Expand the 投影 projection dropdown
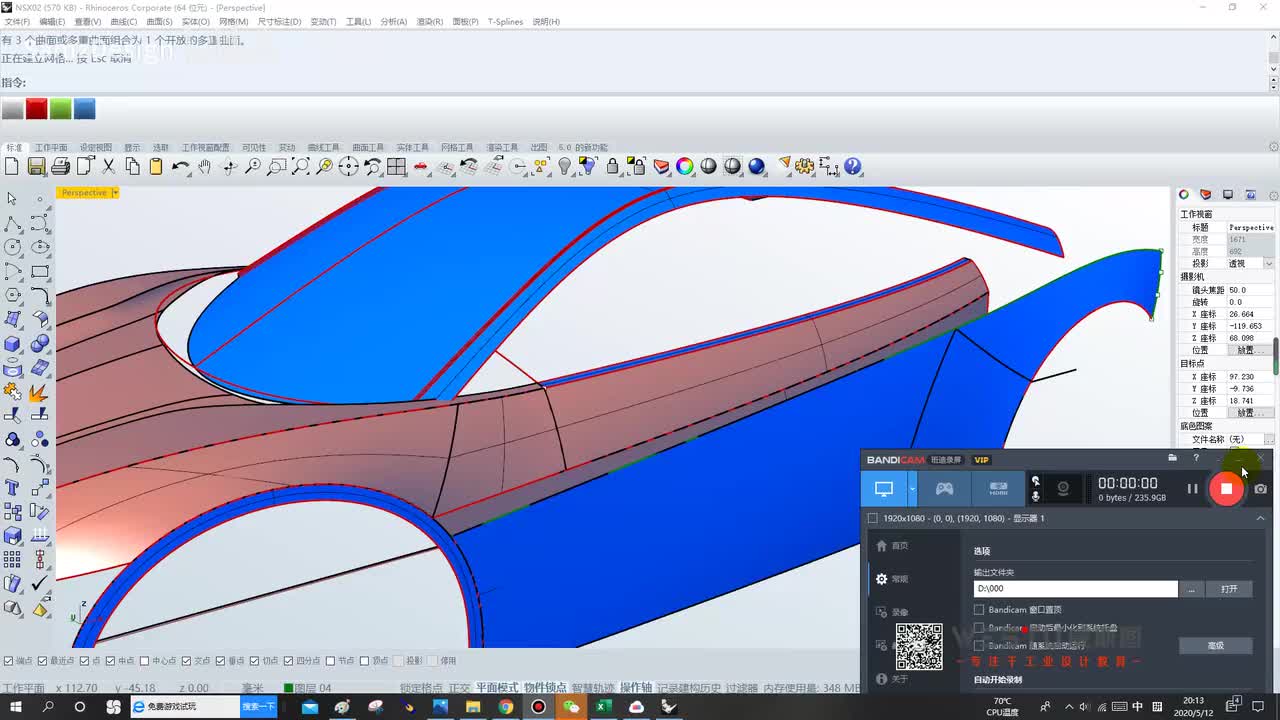 (1268, 264)
